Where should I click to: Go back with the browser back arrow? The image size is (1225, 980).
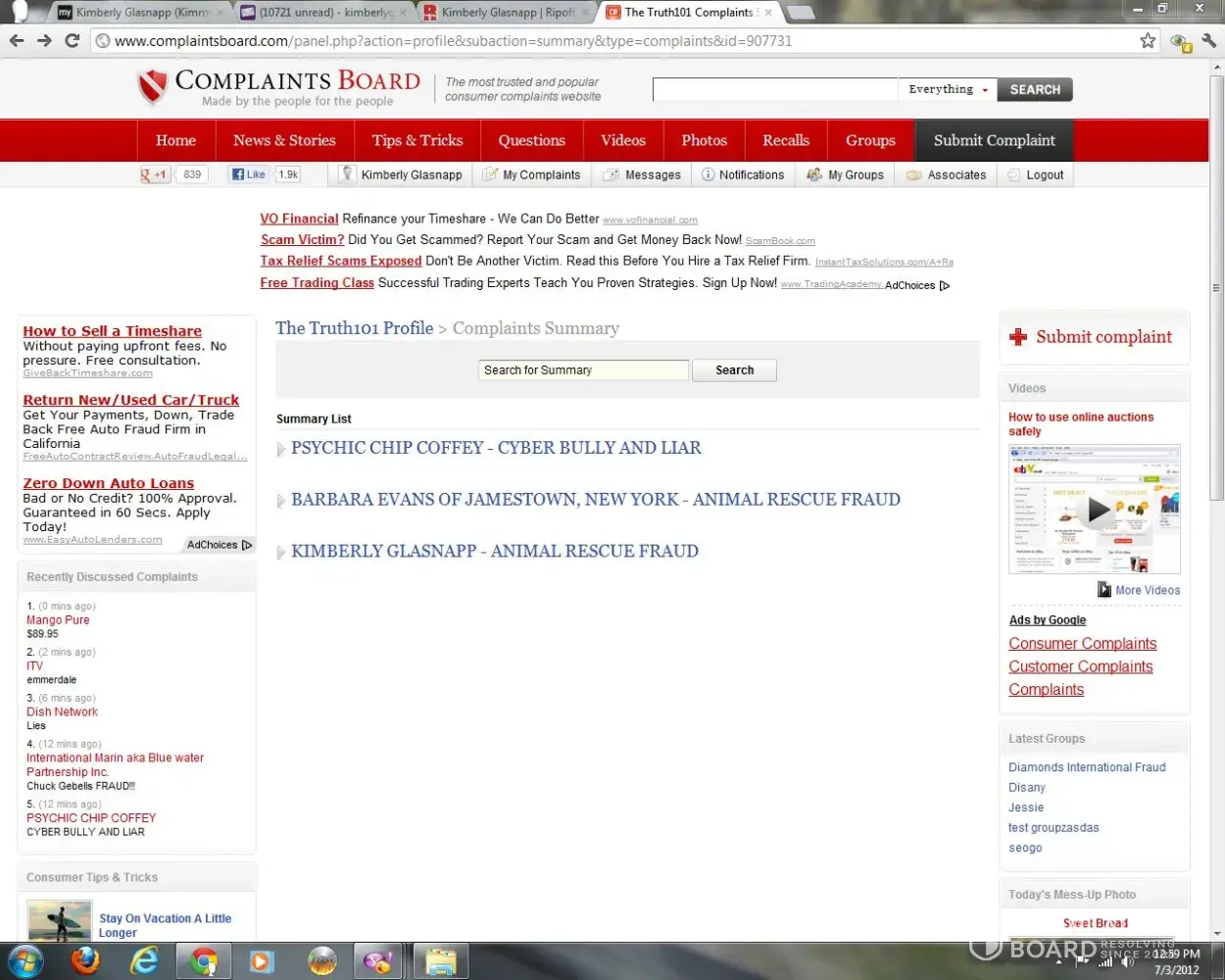coord(17,40)
